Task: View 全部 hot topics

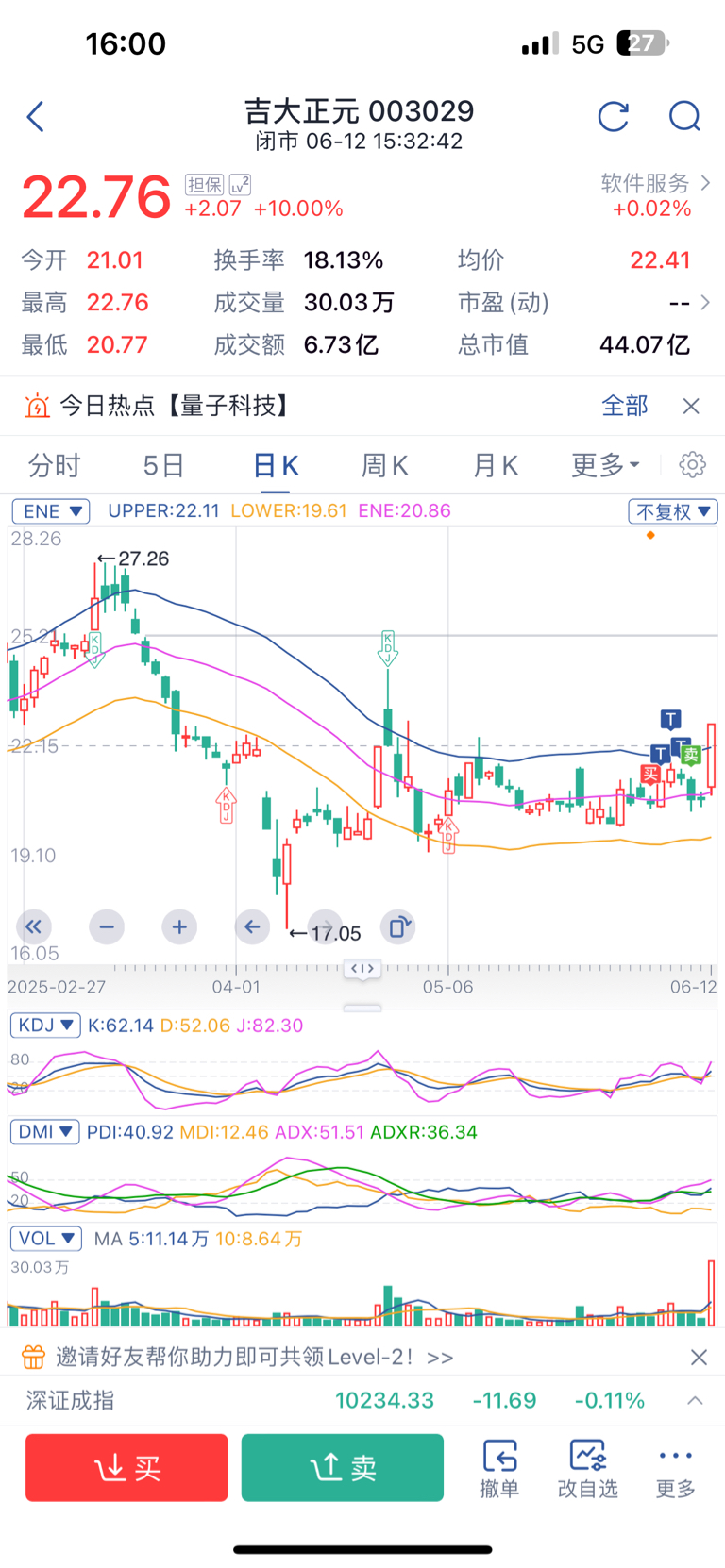Action: (625, 406)
